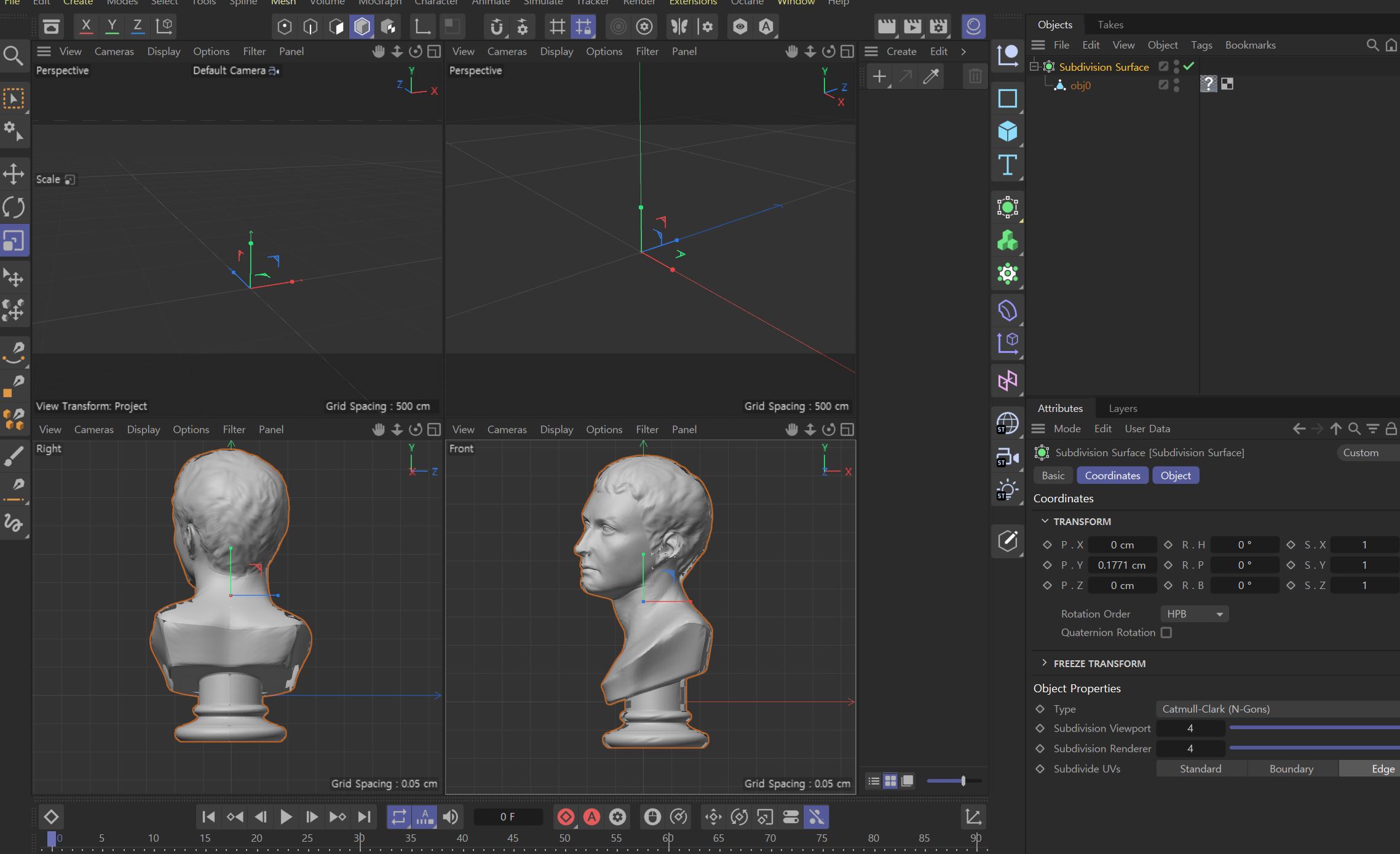Open Rotation Order HPB dropdown

[x=1194, y=614]
